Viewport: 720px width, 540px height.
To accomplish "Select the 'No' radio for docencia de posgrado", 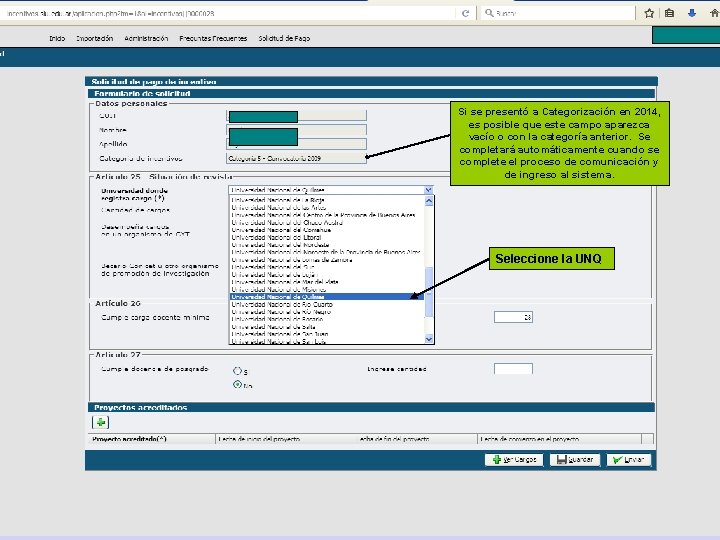I will 237,385.
